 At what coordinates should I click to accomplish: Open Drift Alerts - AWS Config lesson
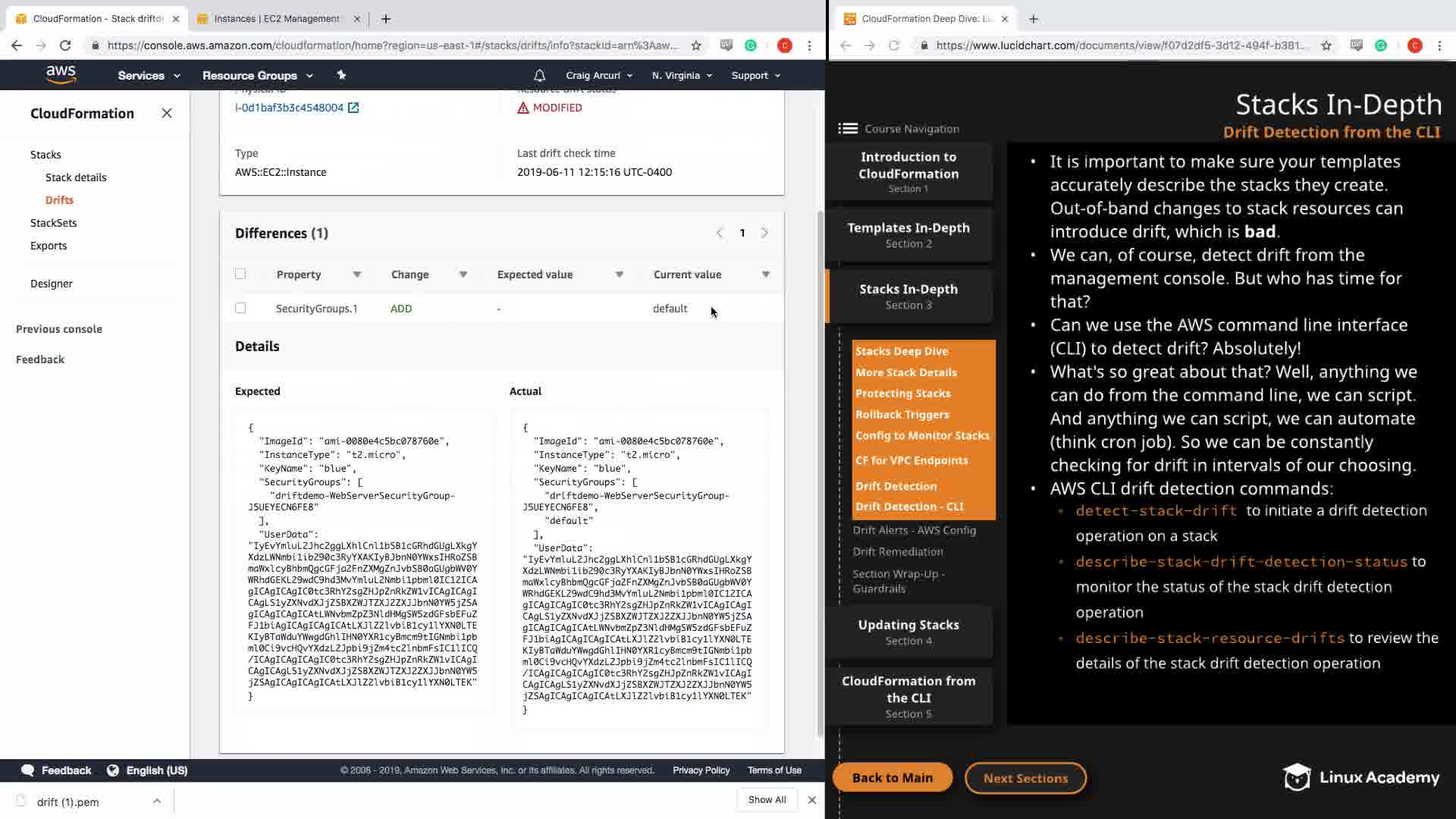(x=914, y=530)
